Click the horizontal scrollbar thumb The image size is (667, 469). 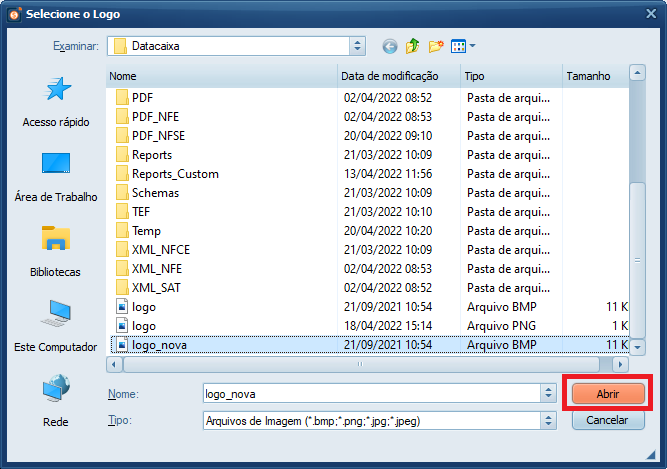tap(358, 364)
